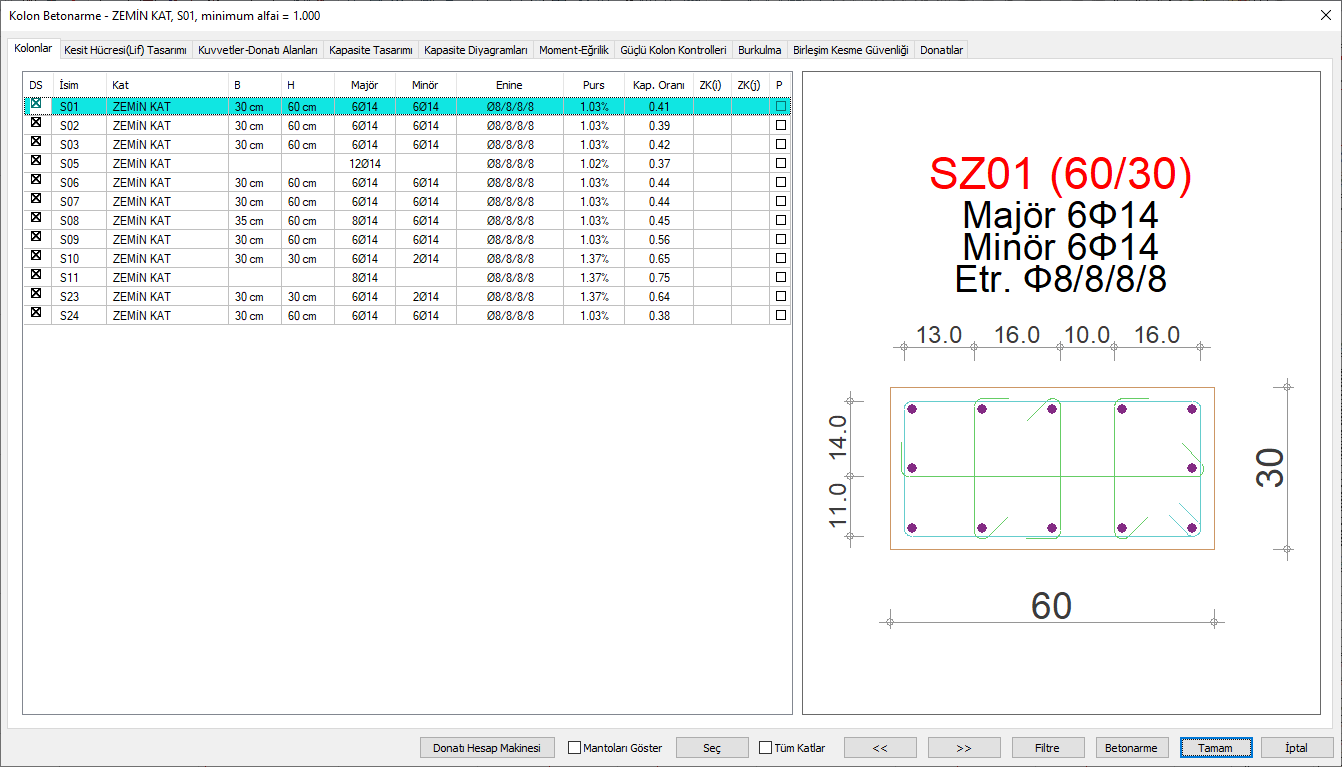Viewport: 1342px width, 767px height.
Task: Click the SZ01 (60/30) section title
Action: (x=1060, y=175)
